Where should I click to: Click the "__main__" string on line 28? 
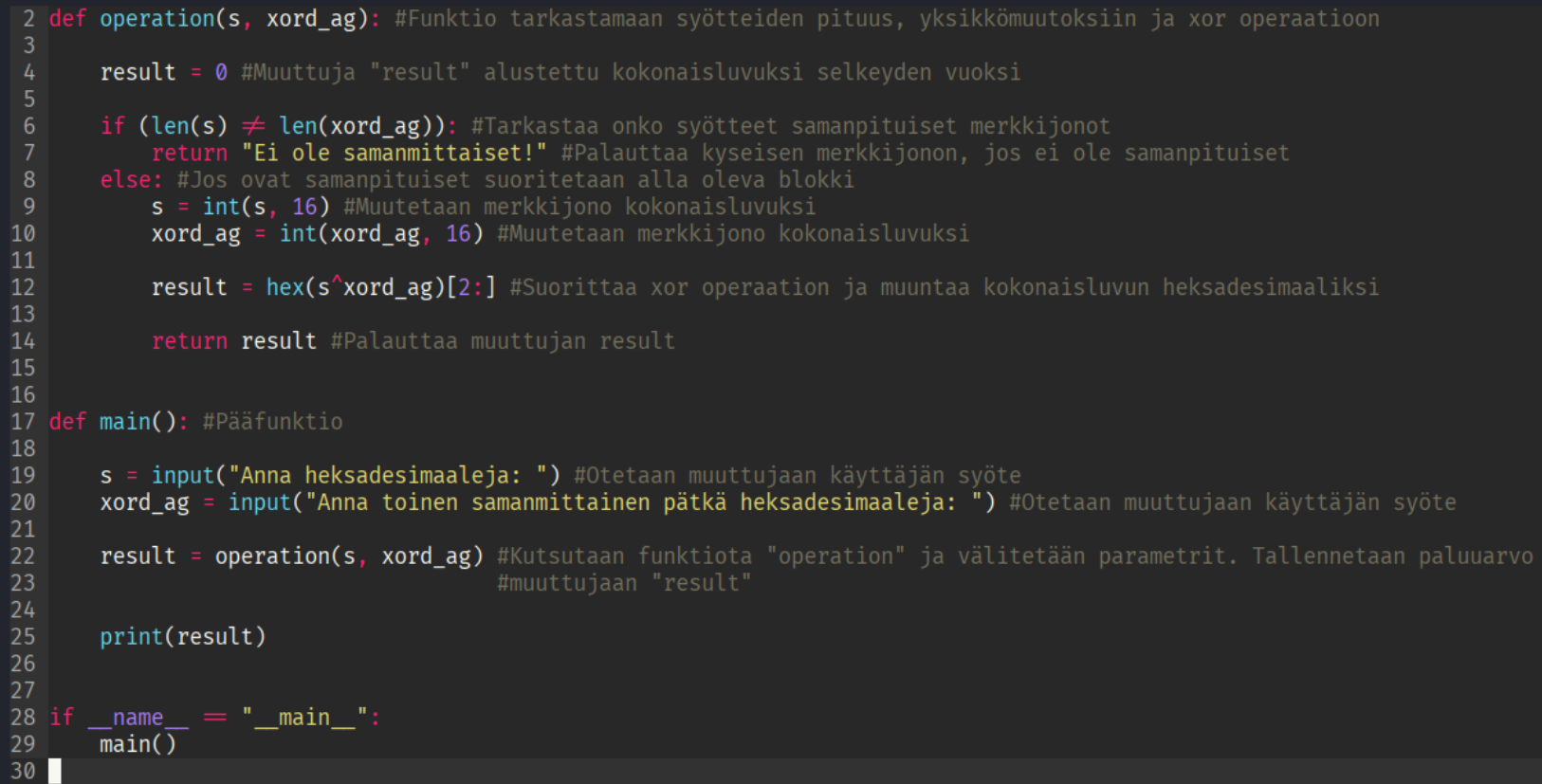pyautogui.click(x=304, y=718)
